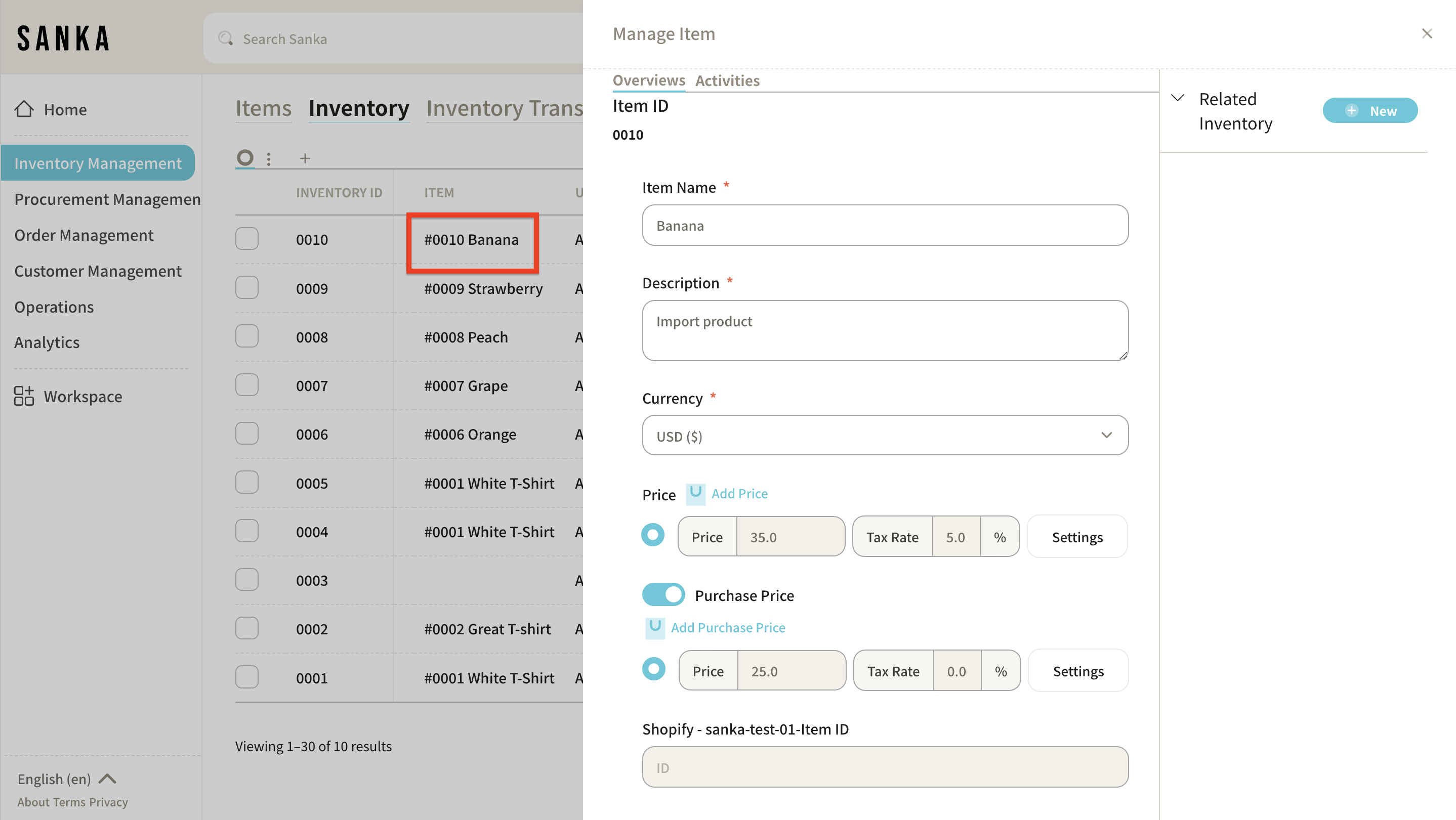Open Settings for the 25.0 purchase price
The image size is (1456, 820).
1077,671
